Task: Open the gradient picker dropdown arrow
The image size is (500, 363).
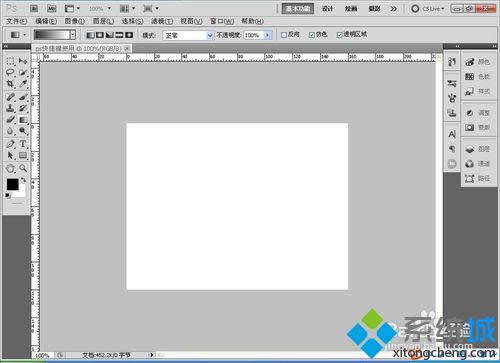Action: (72, 35)
